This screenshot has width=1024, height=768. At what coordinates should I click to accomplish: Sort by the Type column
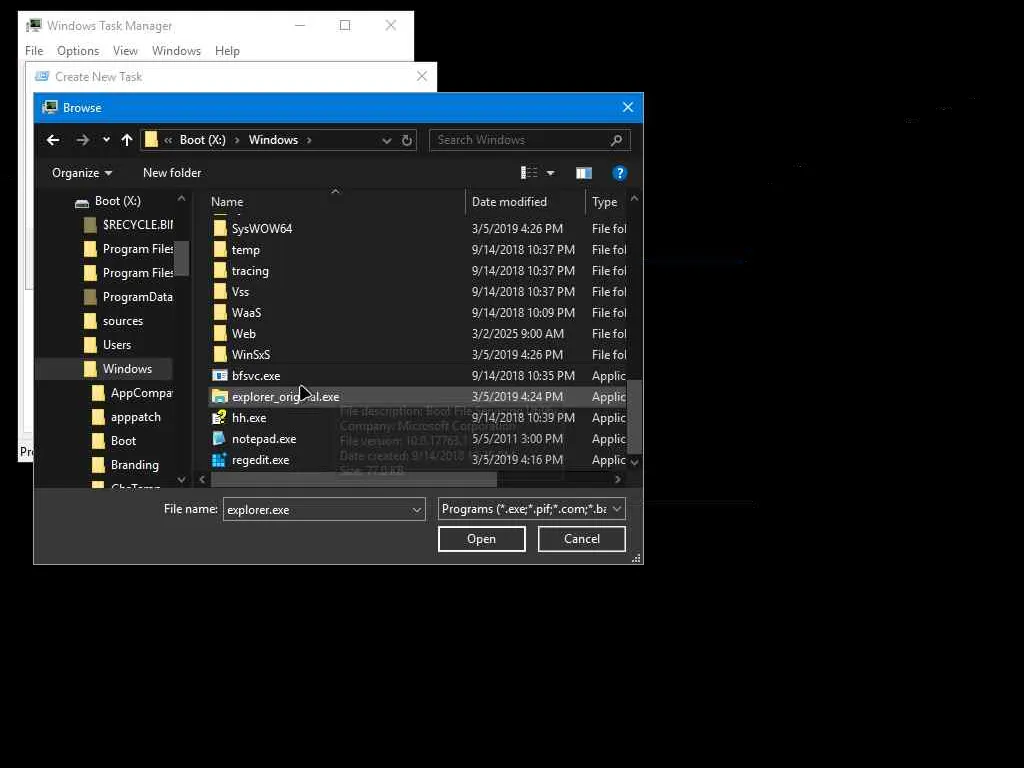point(605,202)
